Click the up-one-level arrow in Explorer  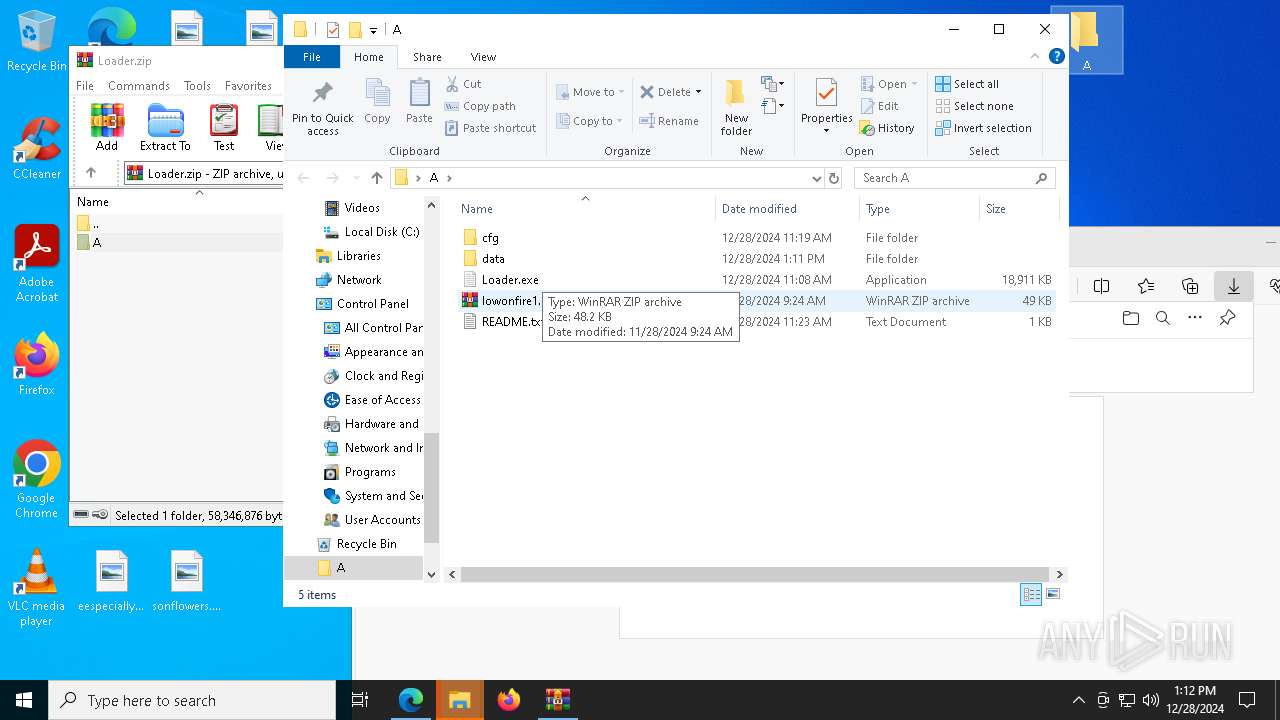[x=376, y=178]
